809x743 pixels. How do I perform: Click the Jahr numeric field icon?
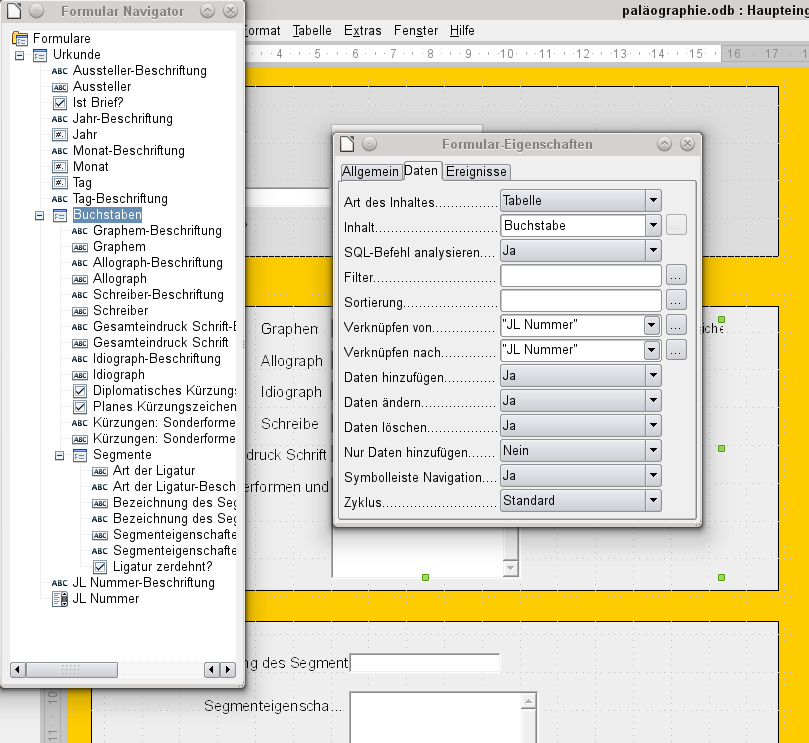pyautogui.click(x=60, y=135)
